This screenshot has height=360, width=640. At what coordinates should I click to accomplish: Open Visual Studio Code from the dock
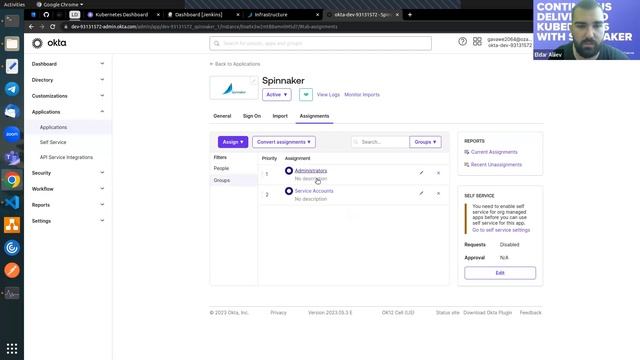(12, 202)
